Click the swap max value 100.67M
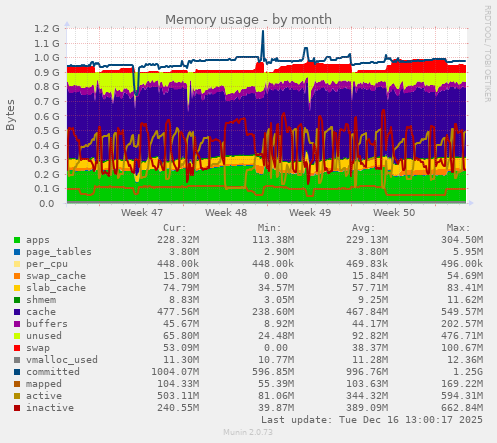This screenshot has width=497, height=443. pos(462,348)
